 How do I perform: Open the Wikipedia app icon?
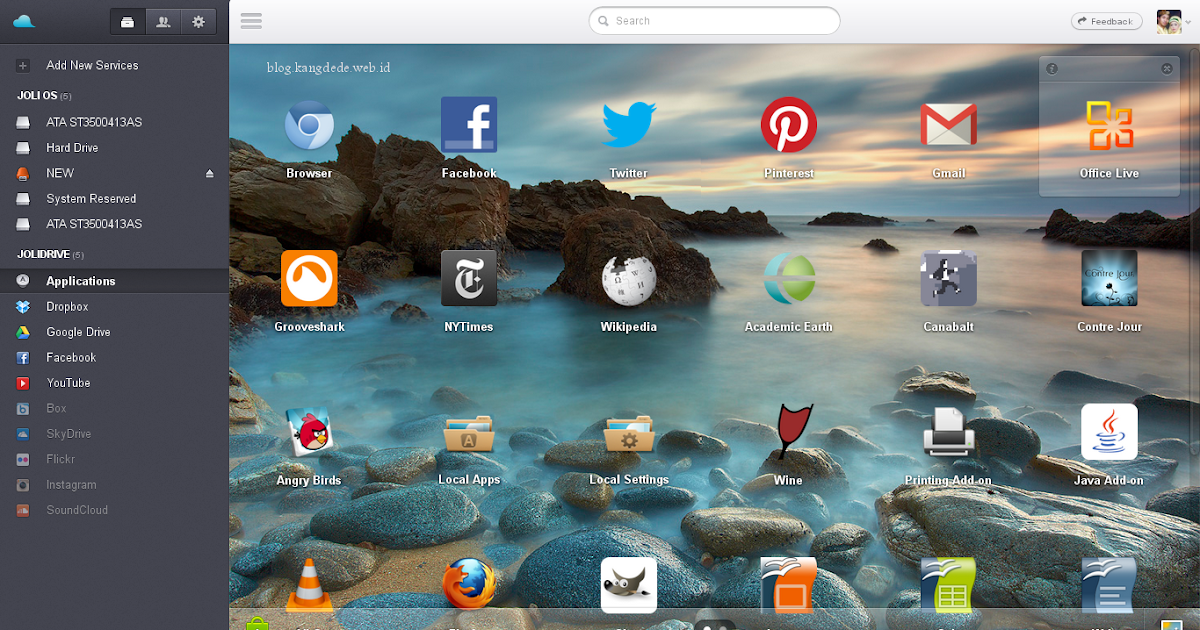pos(629,278)
